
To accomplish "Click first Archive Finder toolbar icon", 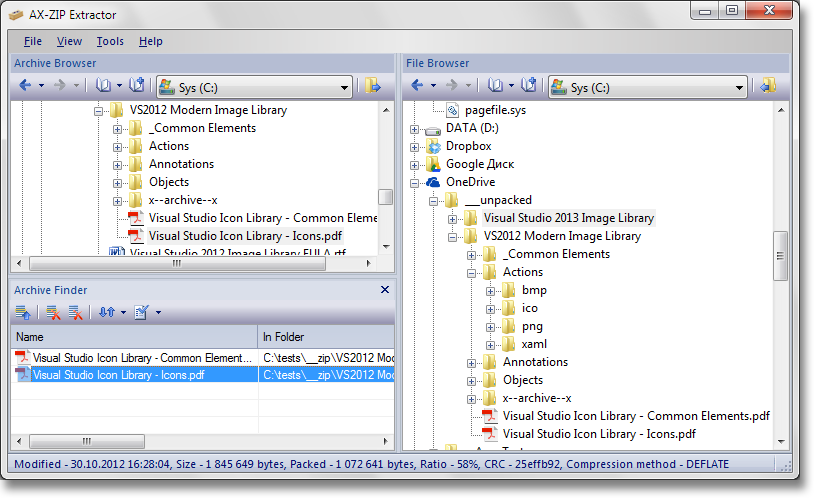I will coord(23,313).
